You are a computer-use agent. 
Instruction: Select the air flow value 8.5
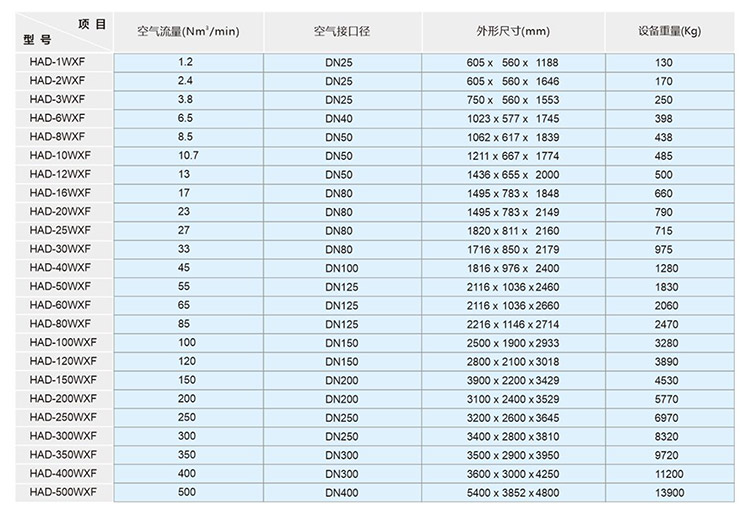point(186,136)
